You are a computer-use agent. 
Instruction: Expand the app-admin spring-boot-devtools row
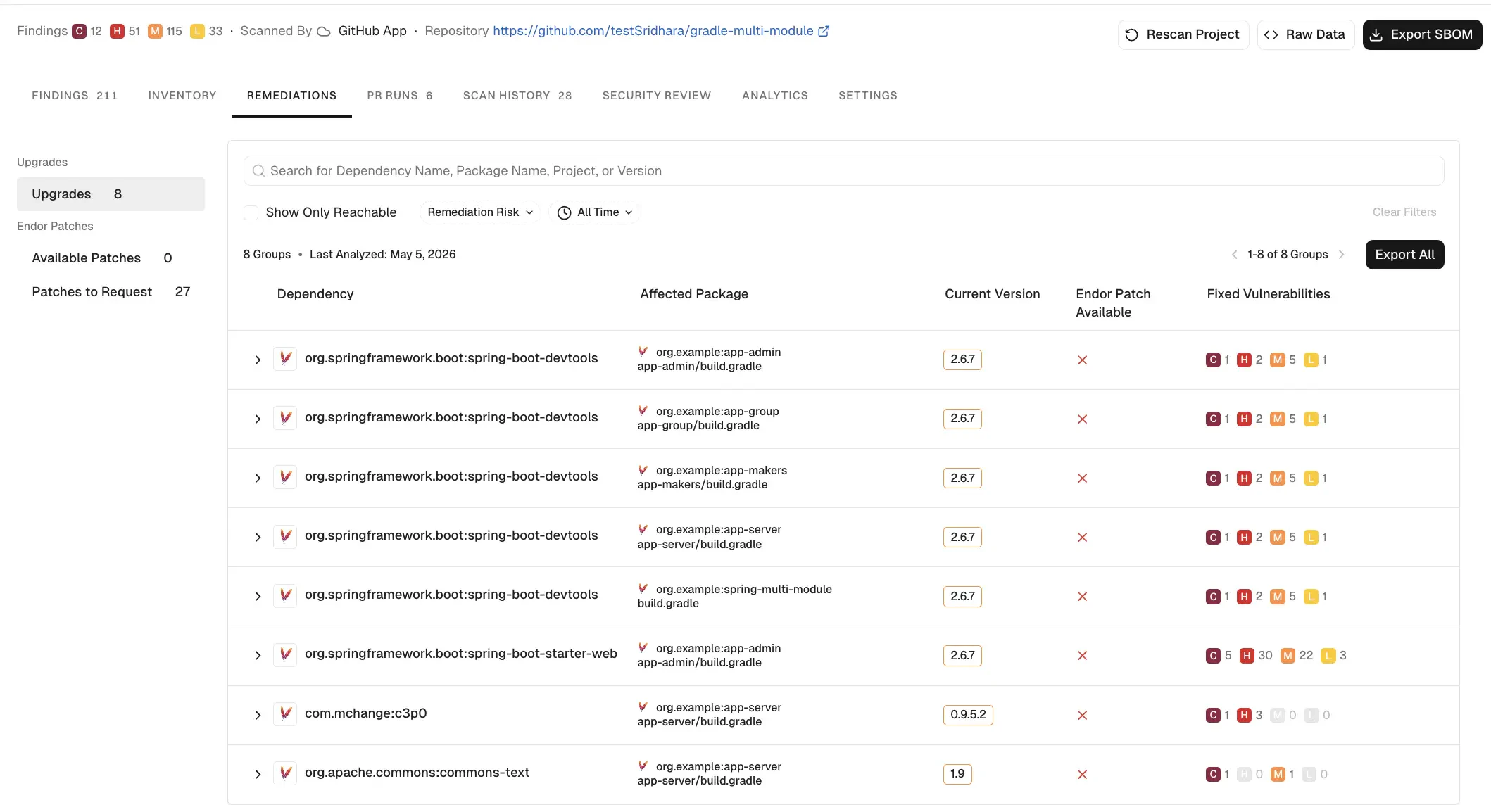[x=258, y=360]
